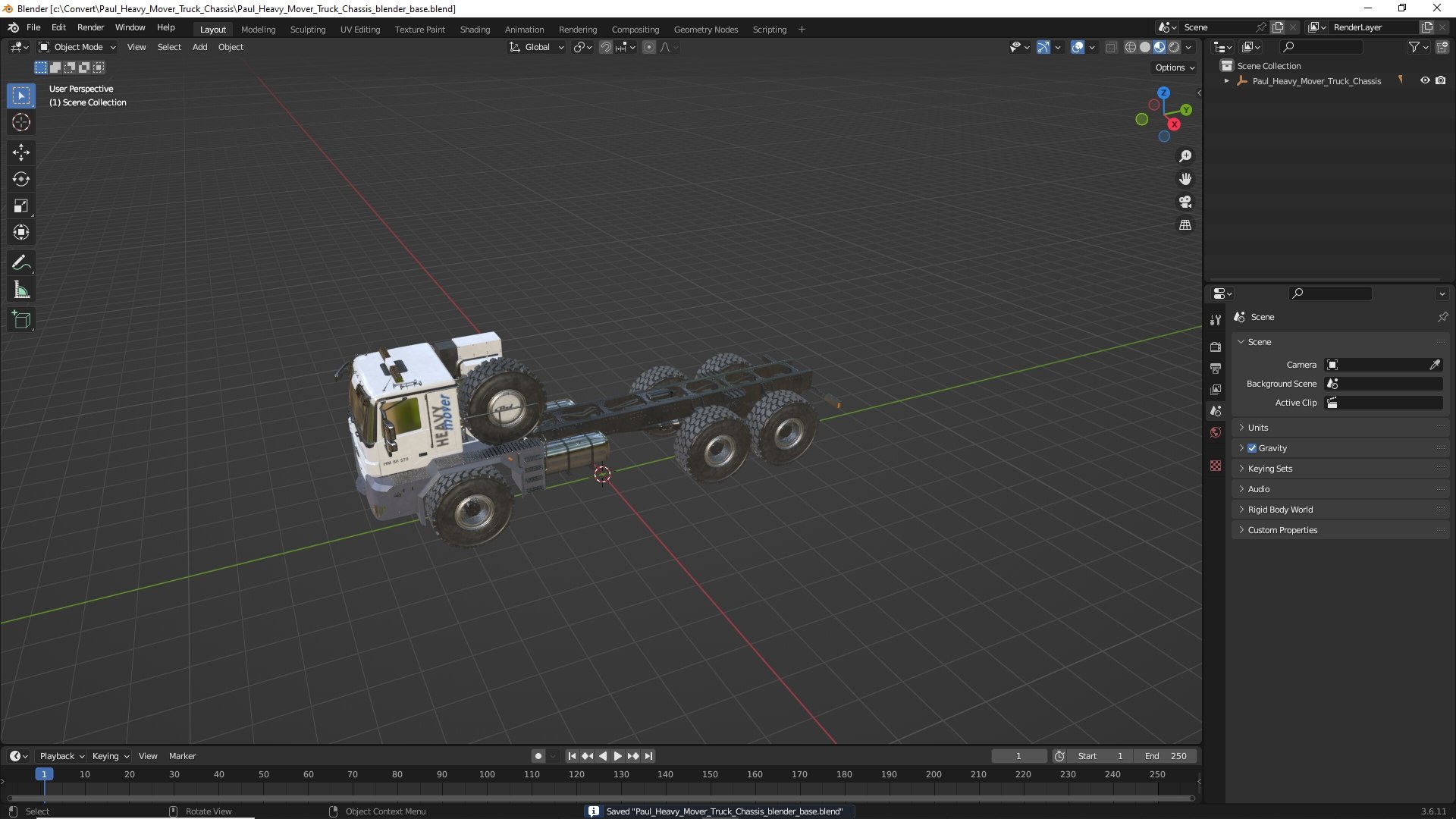
Task: Switch perspective/orthographic with grid icon
Action: pyautogui.click(x=1185, y=225)
